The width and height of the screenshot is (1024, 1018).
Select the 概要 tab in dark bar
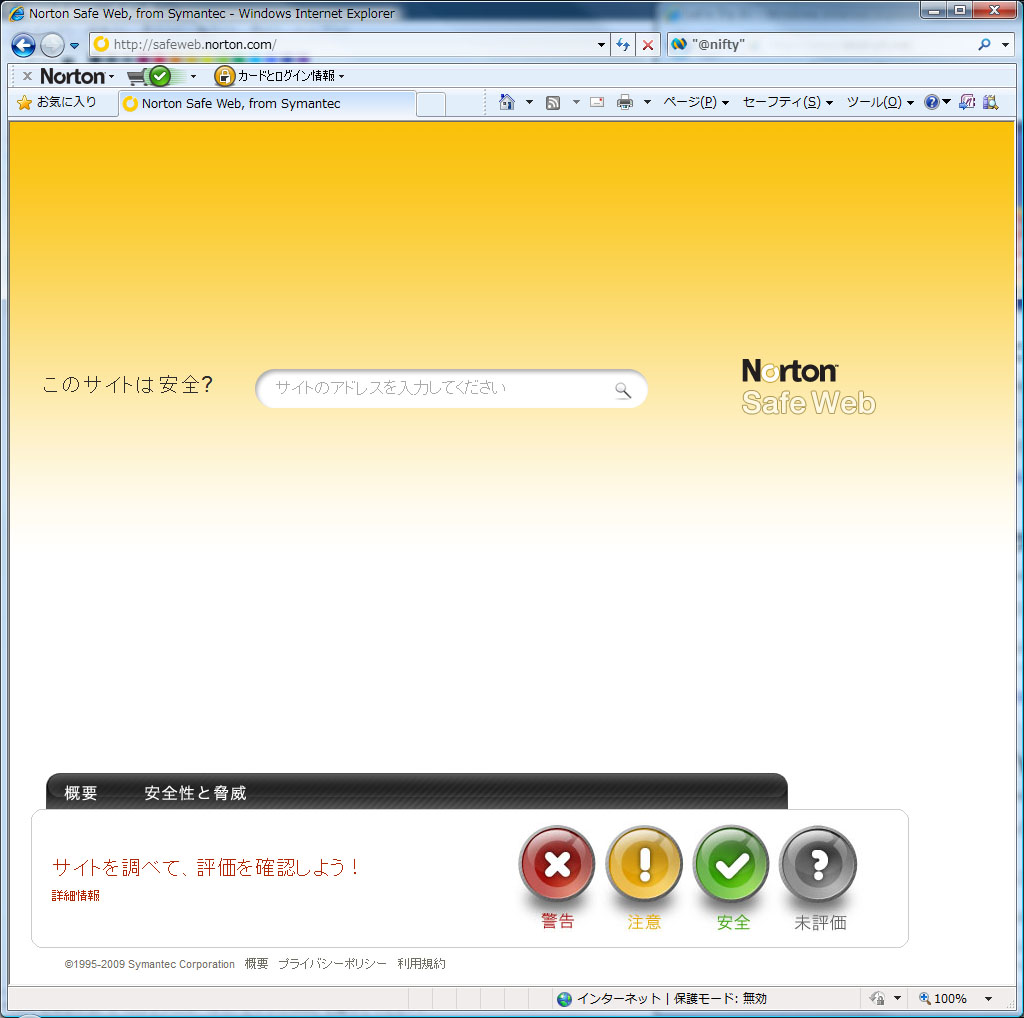coord(81,793)
